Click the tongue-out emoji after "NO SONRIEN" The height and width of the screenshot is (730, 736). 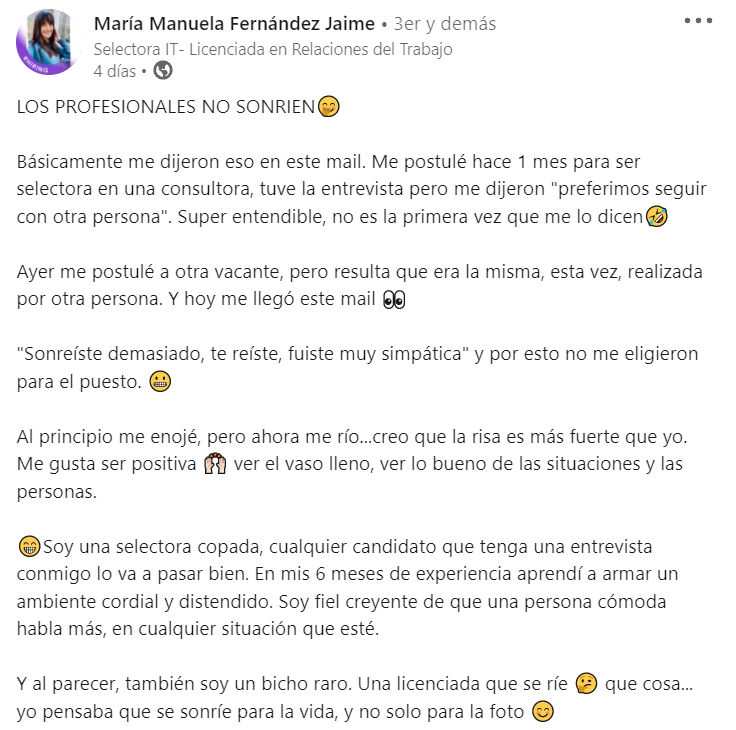click(328, 106)
